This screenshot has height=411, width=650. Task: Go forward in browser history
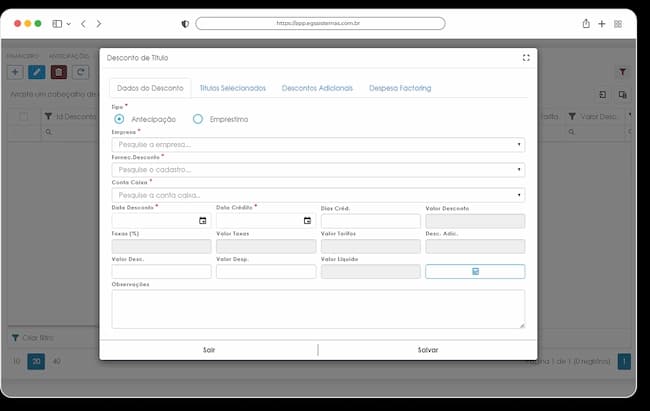point(99,24)
